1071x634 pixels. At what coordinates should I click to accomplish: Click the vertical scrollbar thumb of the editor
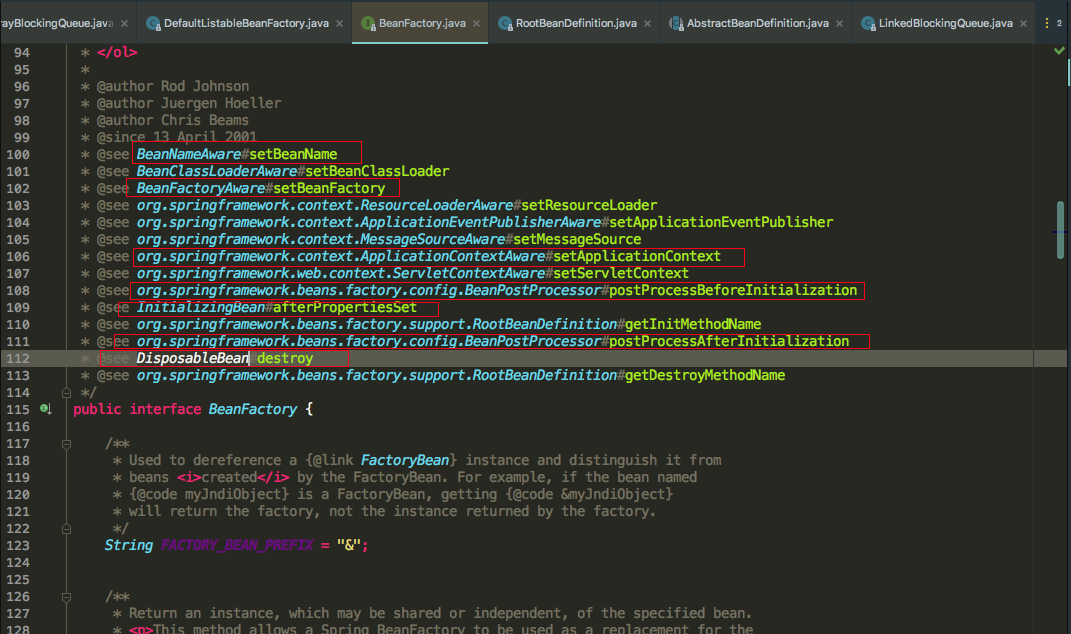point(1060,230)
